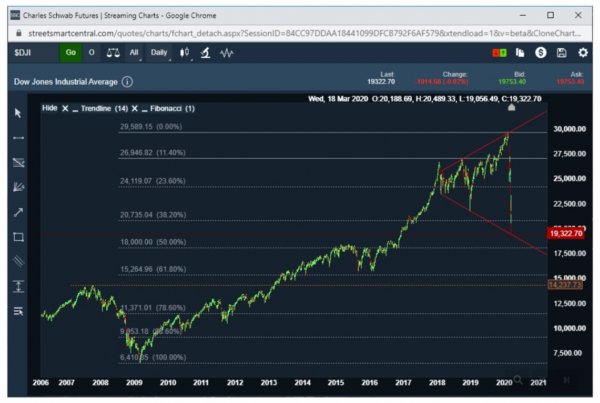Image resolution: width=600 pixels, height=403 pixels.
Task: Select the arrow pointer tool
Action: coord(18,113)
